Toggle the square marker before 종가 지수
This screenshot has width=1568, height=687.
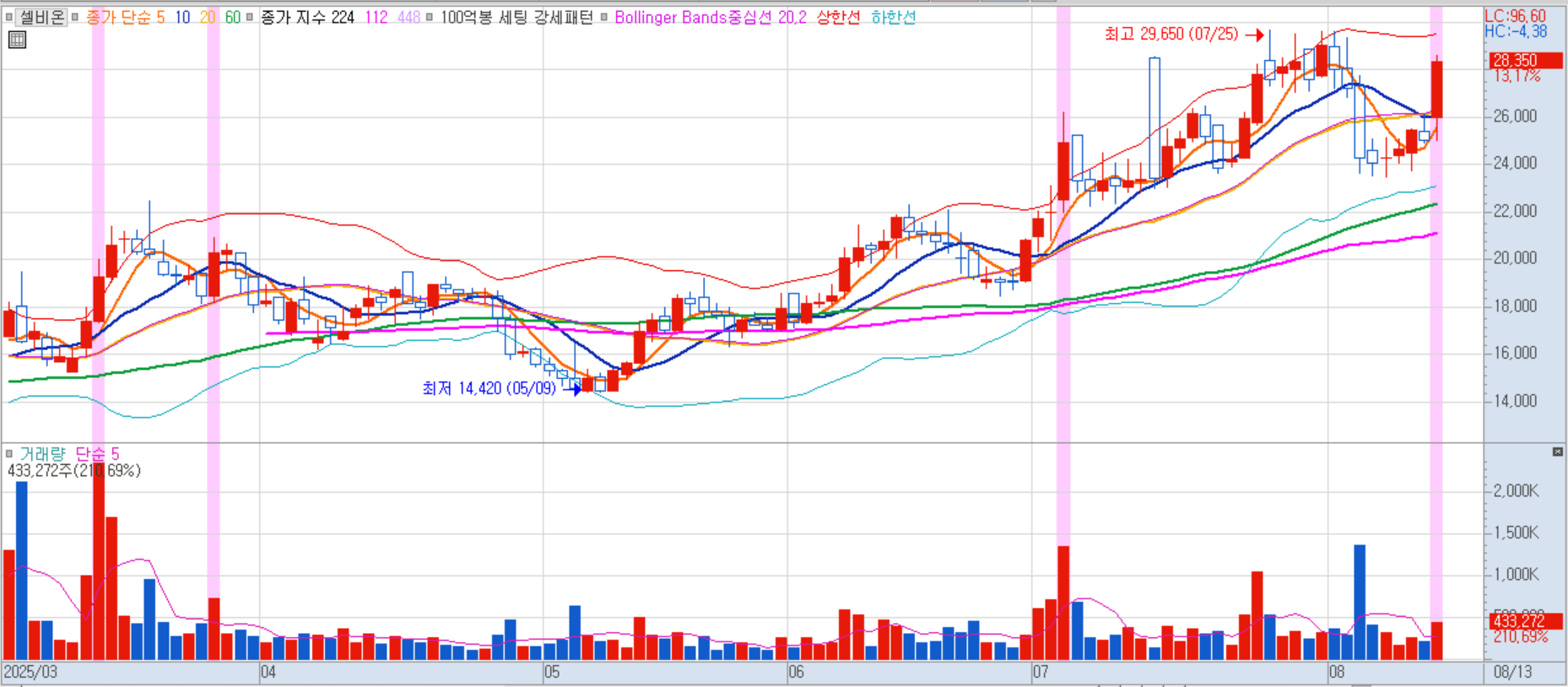tap(250, 17)
